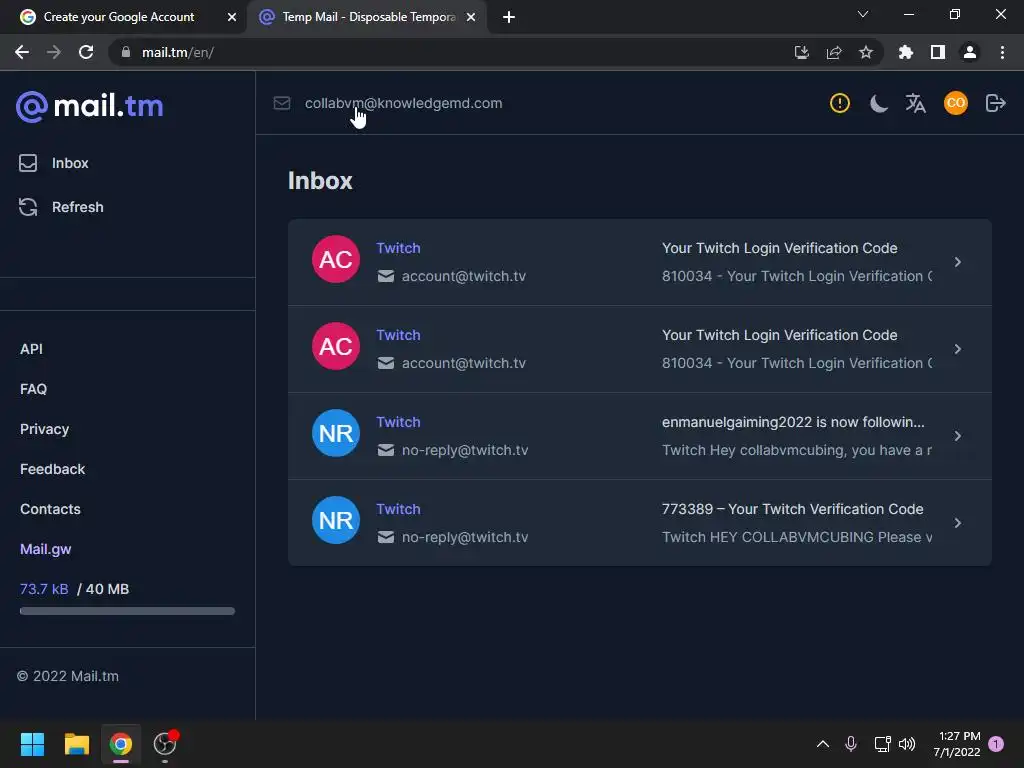Open the Windows Start menu
Screen dimensions: 1024x768
32,744
